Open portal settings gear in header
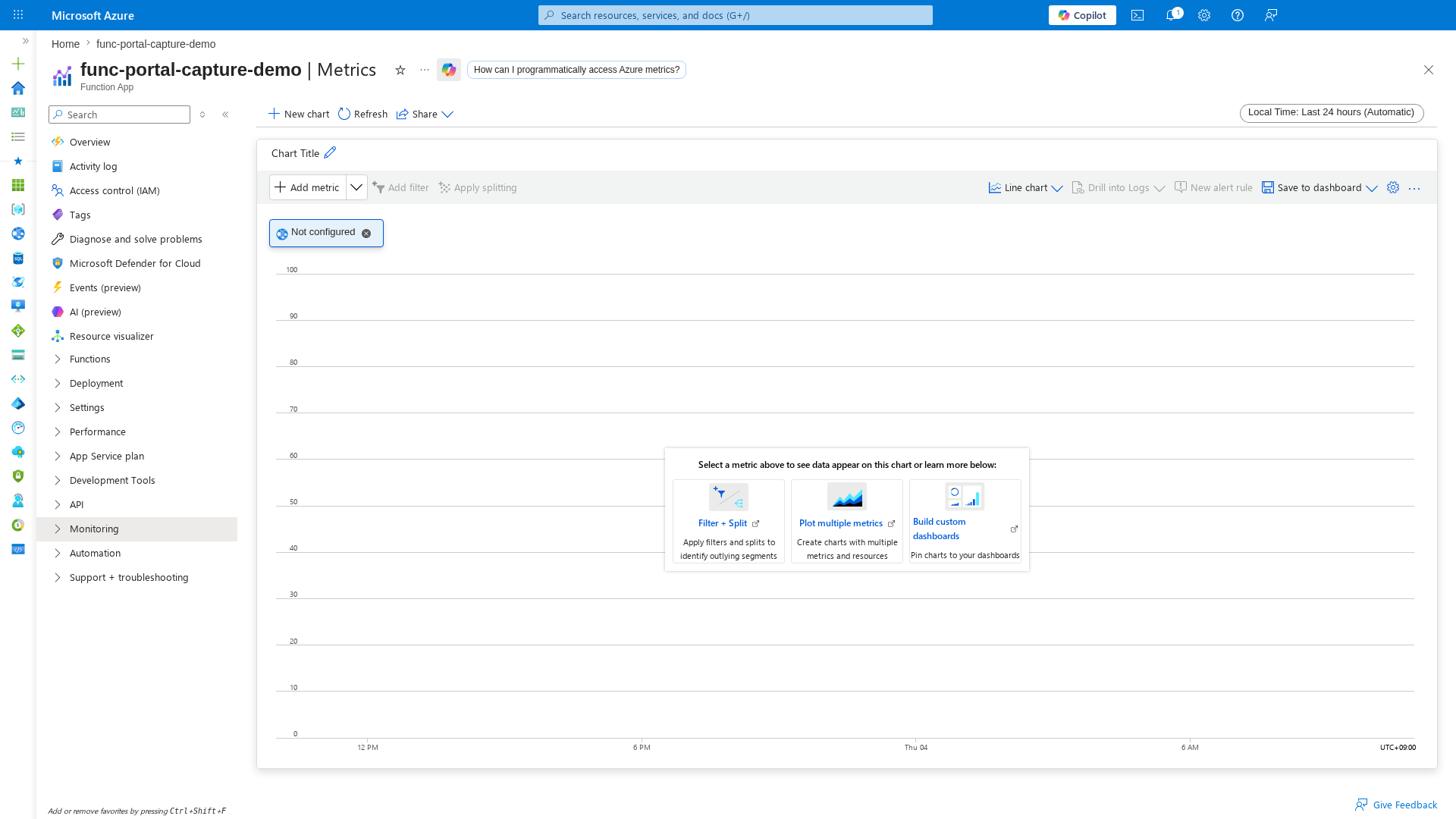The image size is (1456, 819). (1204, 15)
